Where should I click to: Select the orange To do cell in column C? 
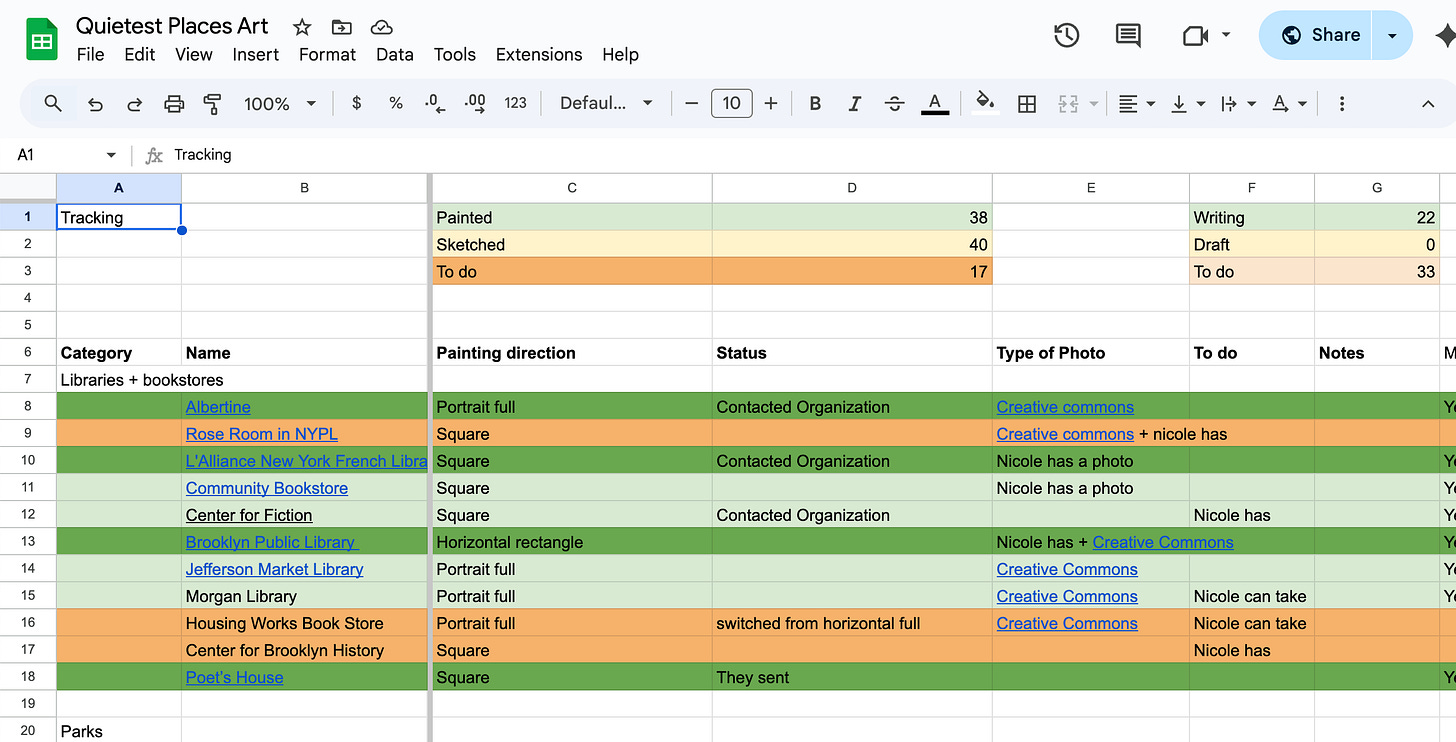click(572, 272)
